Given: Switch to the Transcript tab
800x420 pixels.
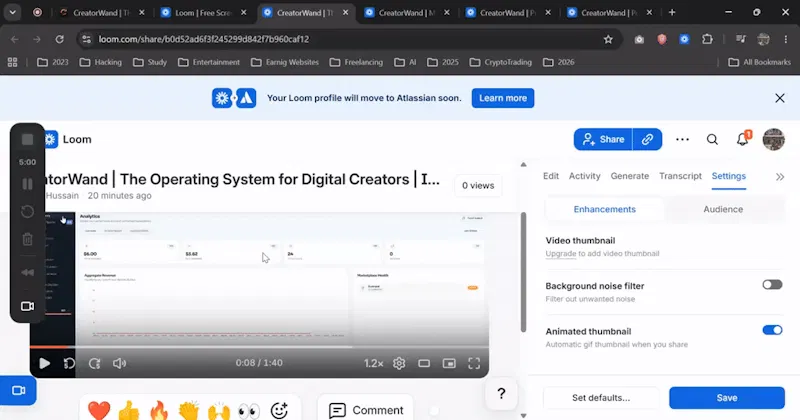Looking at the screenshot, I should click(x=680, y=176).
